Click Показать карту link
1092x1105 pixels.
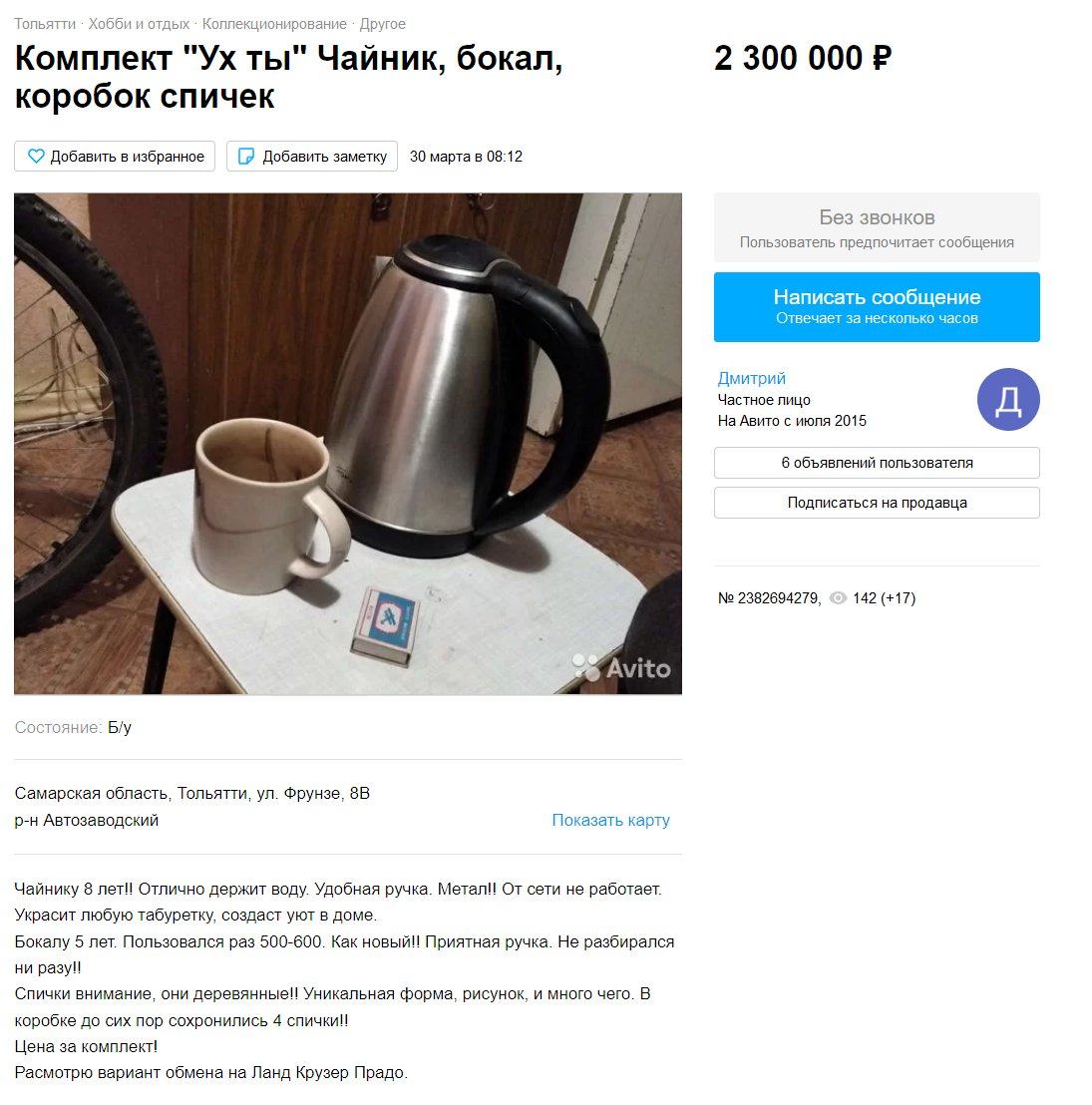click(610, 821)
